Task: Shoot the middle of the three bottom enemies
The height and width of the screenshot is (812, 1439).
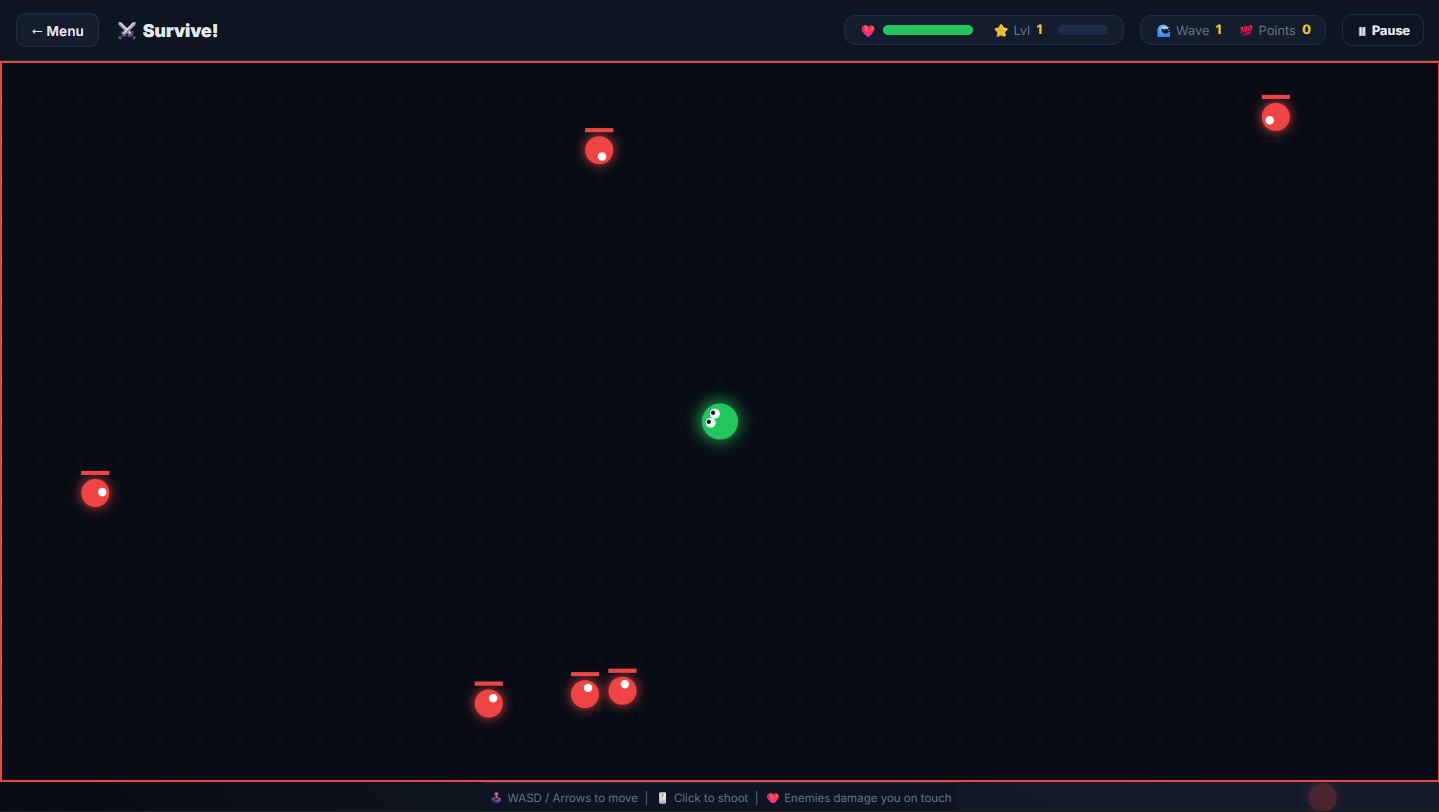Action: tap(585, 694)
